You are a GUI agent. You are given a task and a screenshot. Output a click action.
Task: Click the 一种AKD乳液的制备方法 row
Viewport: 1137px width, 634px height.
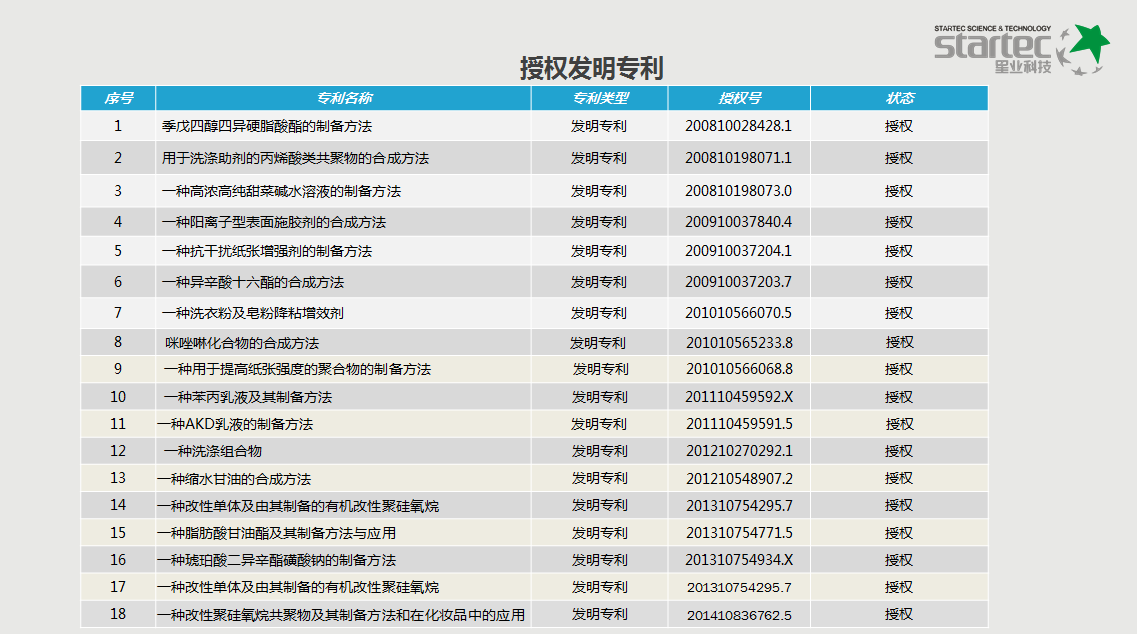tap(235, 424)
